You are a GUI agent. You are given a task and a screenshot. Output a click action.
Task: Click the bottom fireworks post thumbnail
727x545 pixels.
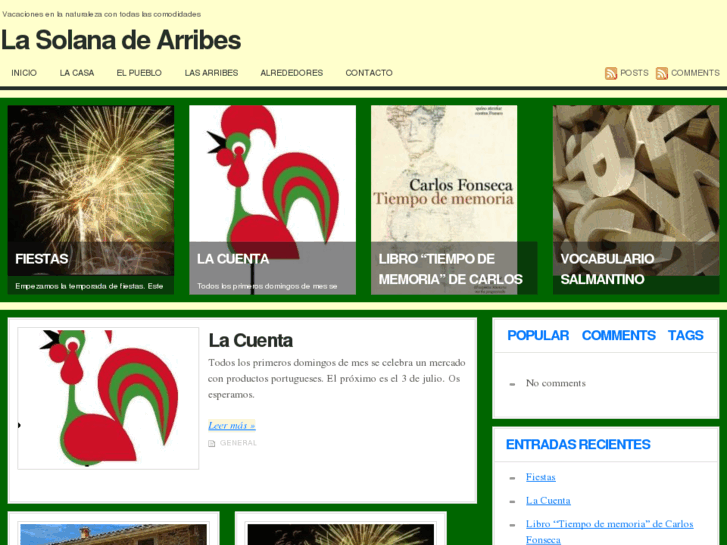[x=341, y=534]
